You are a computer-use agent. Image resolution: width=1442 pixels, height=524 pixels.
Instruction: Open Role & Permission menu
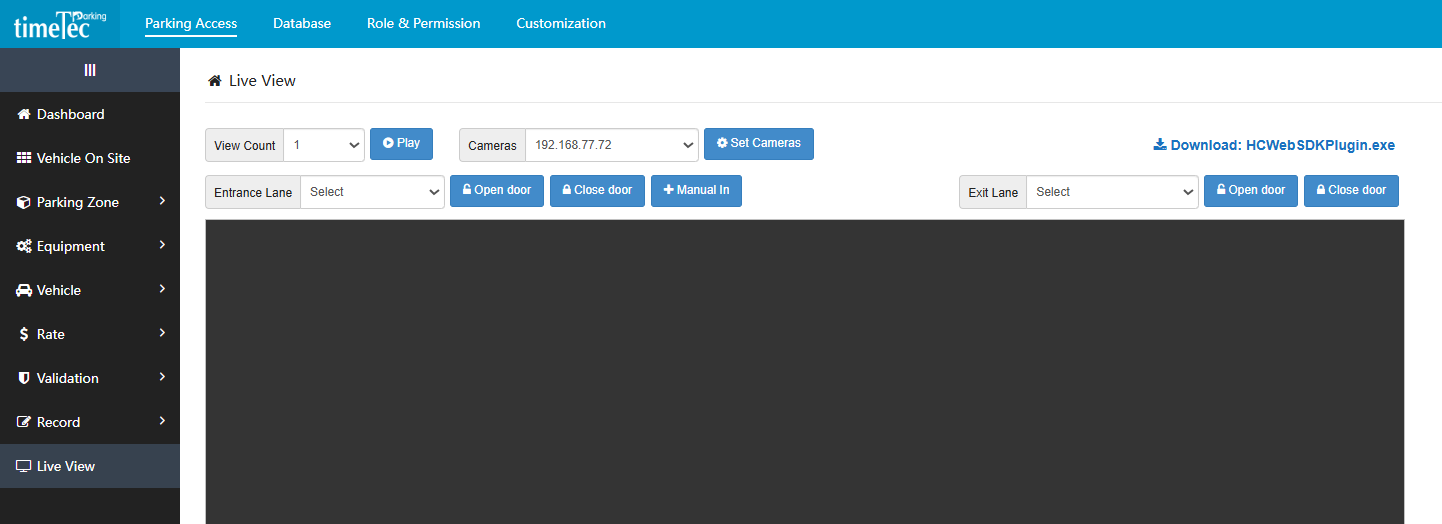[x=423, y=23]
